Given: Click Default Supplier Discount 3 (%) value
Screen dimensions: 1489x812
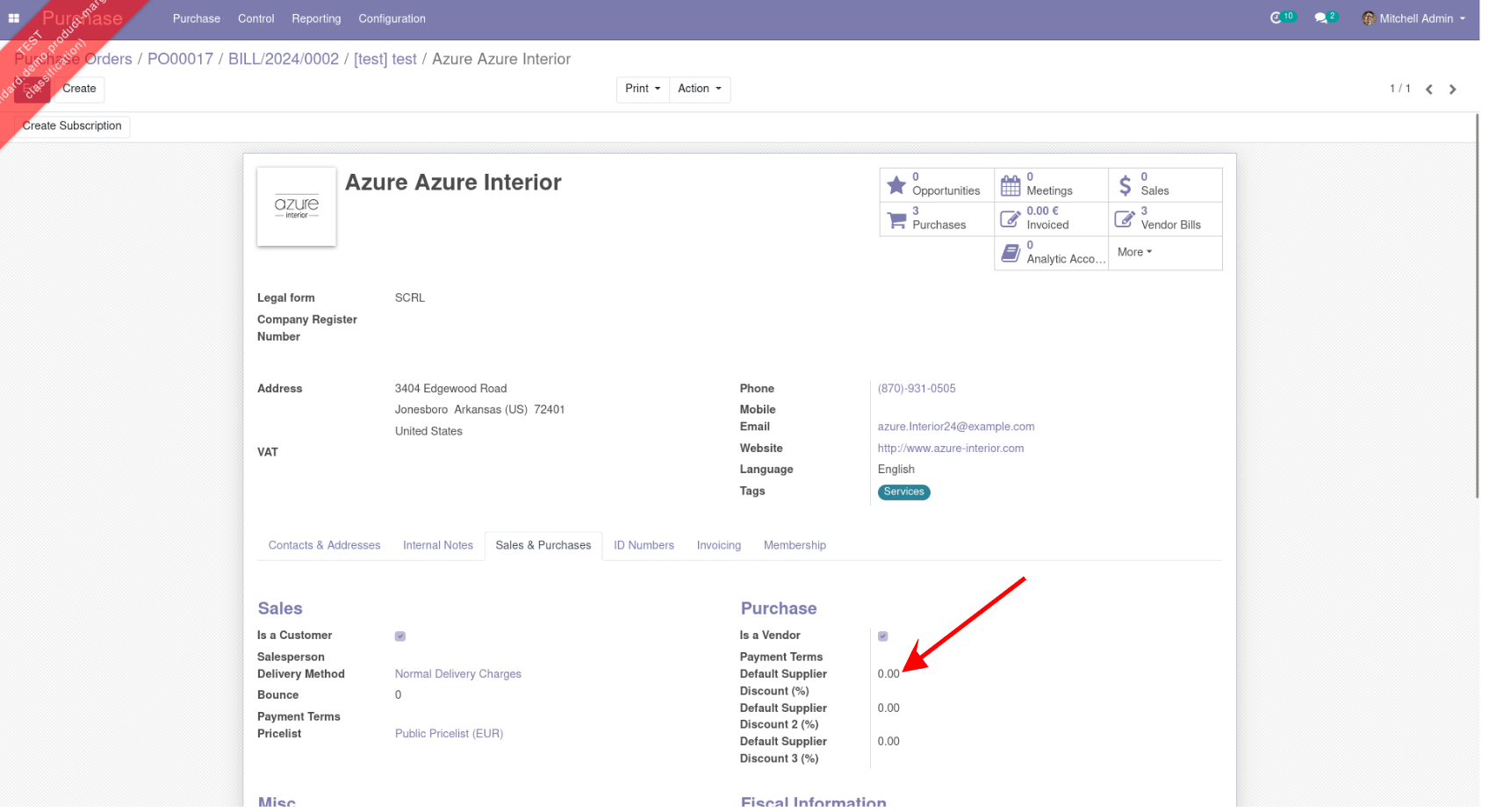Looking at the screenshot, I should [888, 742].
